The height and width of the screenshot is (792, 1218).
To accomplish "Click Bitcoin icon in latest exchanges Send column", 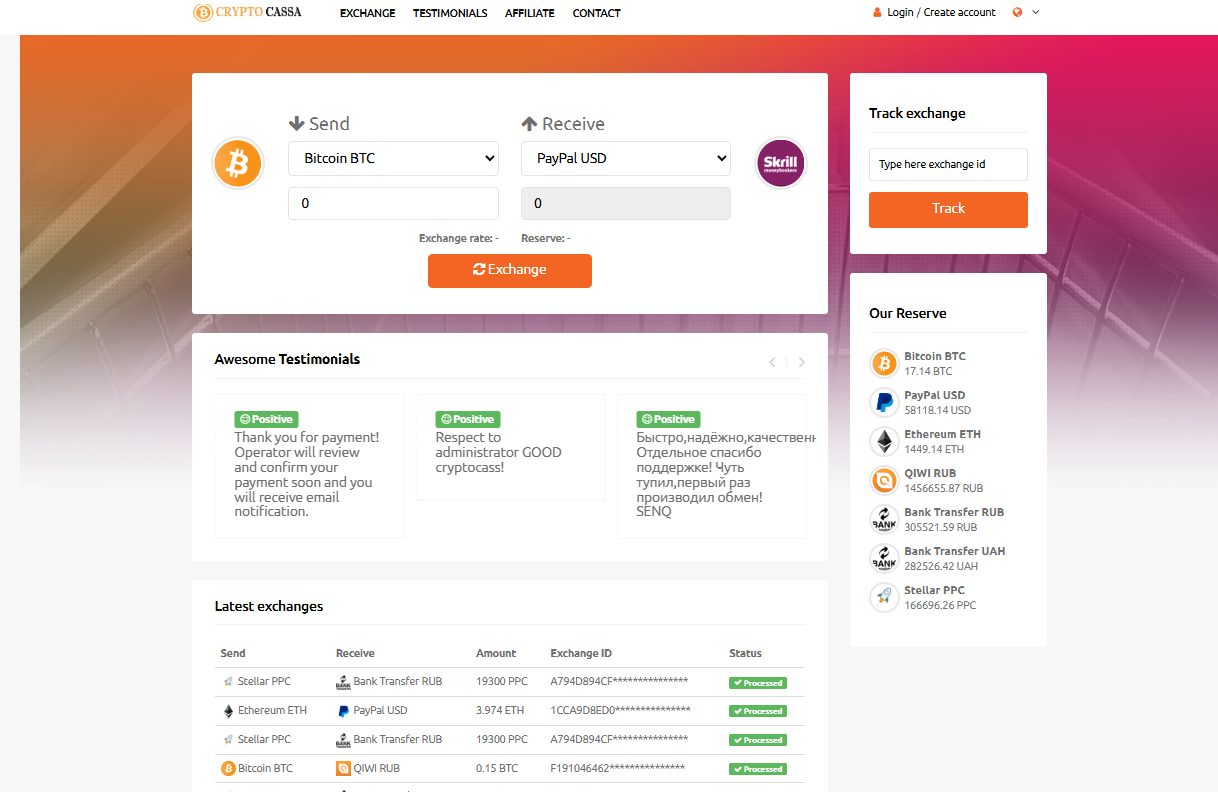I will click(x=228, y=769).
